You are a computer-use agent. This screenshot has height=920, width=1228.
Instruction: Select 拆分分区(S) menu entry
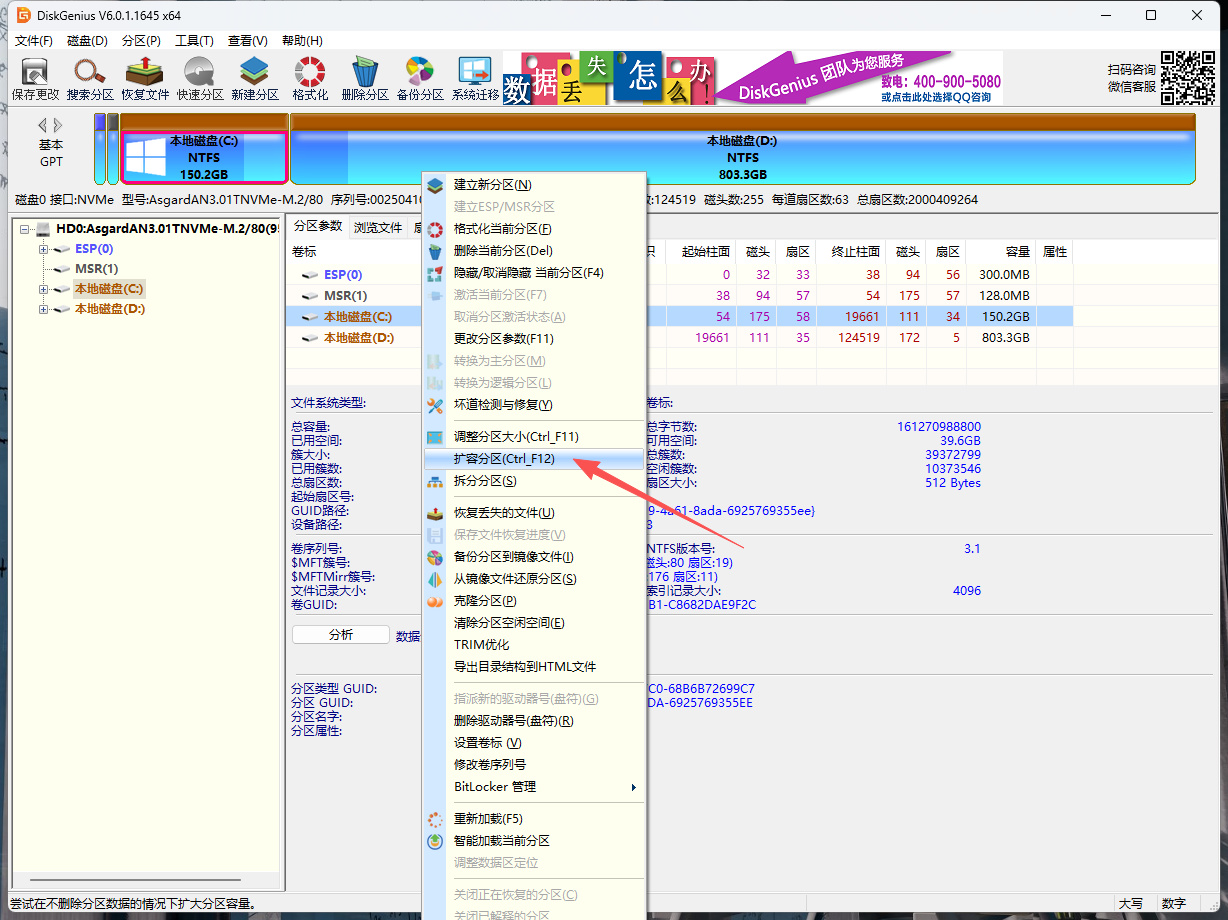coord(534,481)
